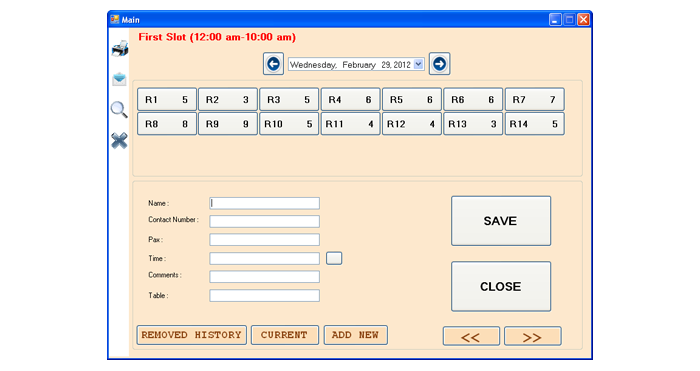
Task: Open the date picker dropdown arrow
Action: click(418, 64)
